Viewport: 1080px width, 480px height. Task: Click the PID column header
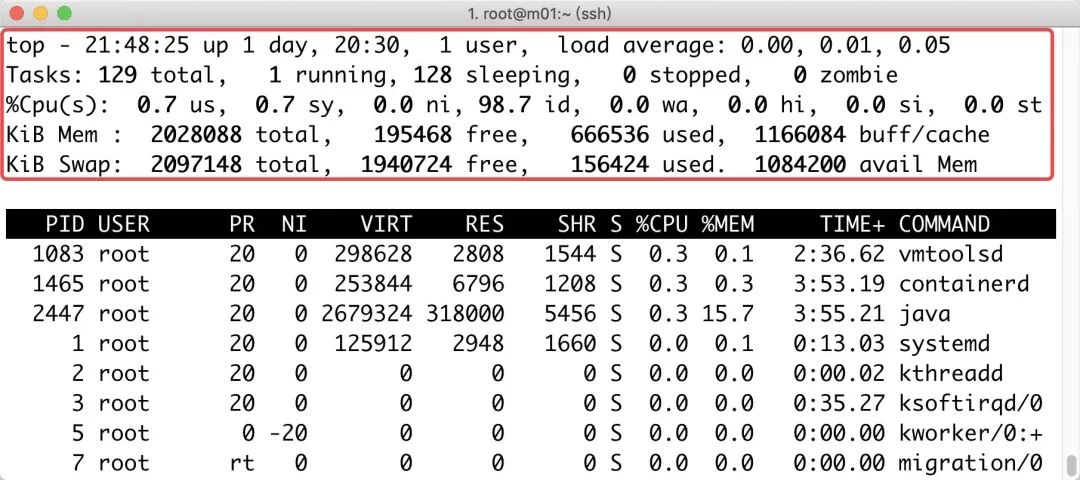coord(63,224)
